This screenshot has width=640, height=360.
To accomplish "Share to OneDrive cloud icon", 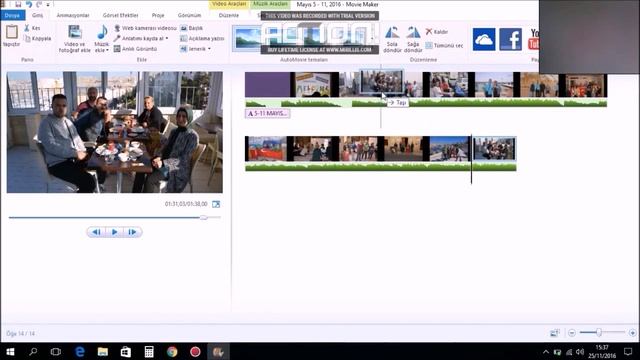I will pyautogui.click(x=484, y=40).
